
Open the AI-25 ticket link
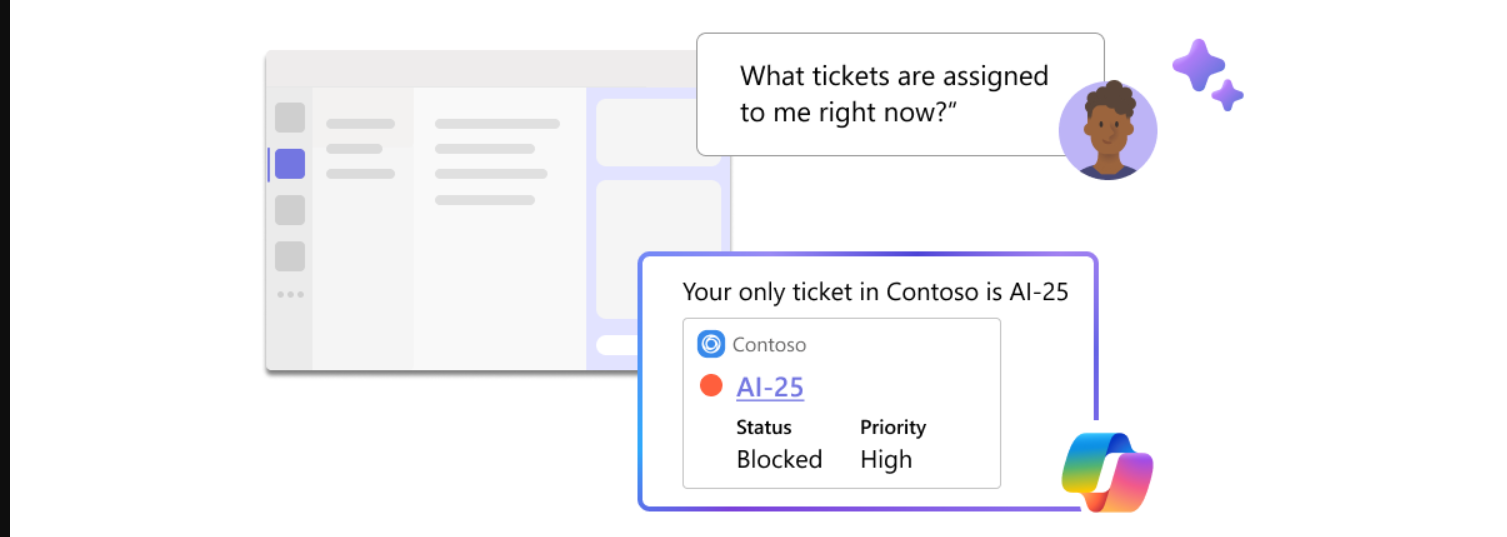tap(770, 387)
